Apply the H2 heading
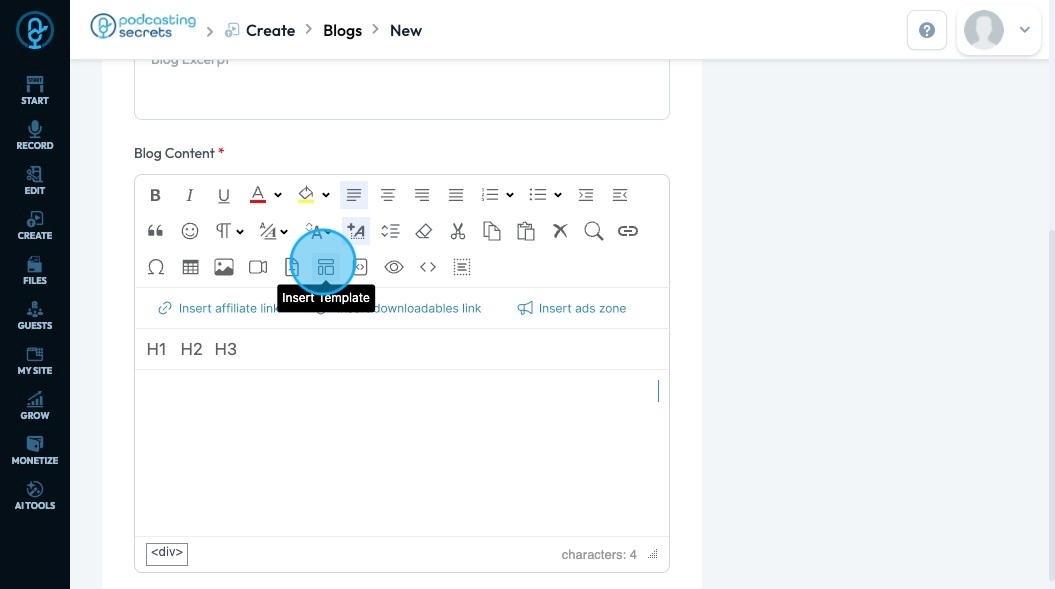 tap(191, 349)
